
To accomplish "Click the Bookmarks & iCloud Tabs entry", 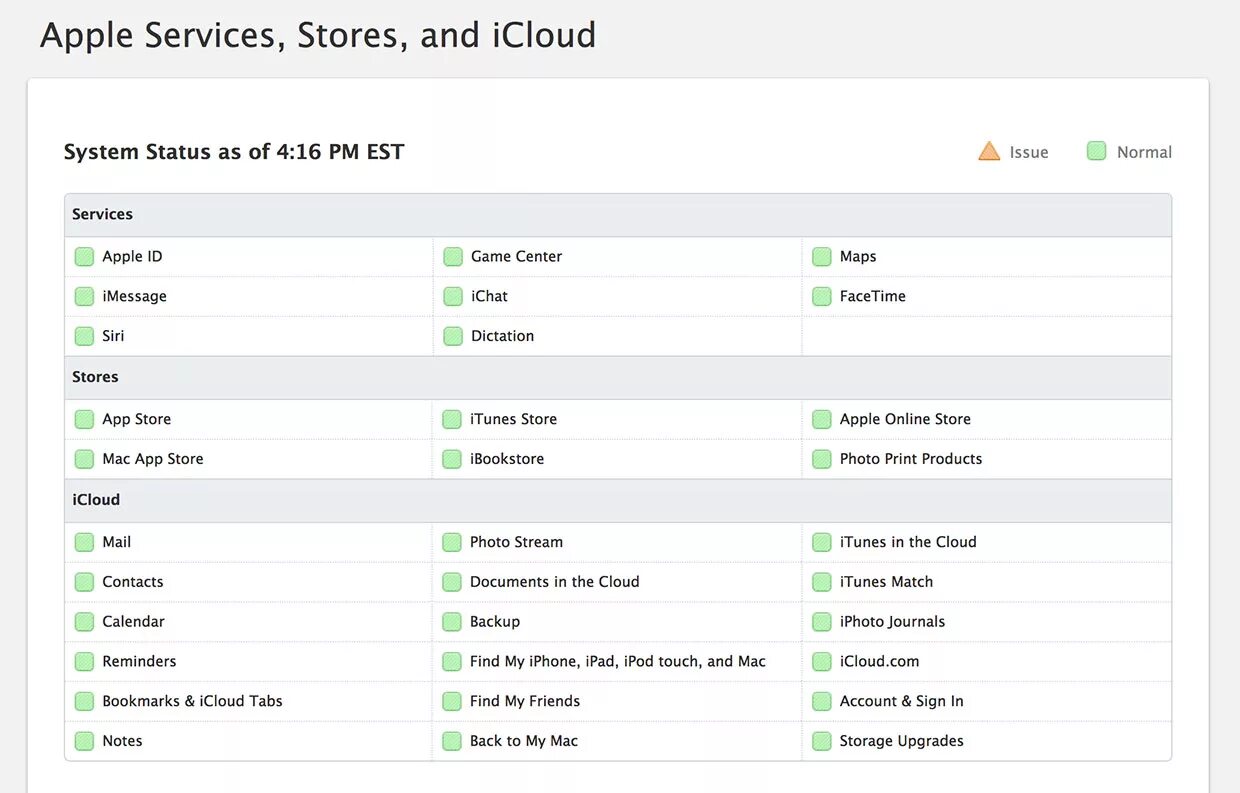I will tap(192, 702).
